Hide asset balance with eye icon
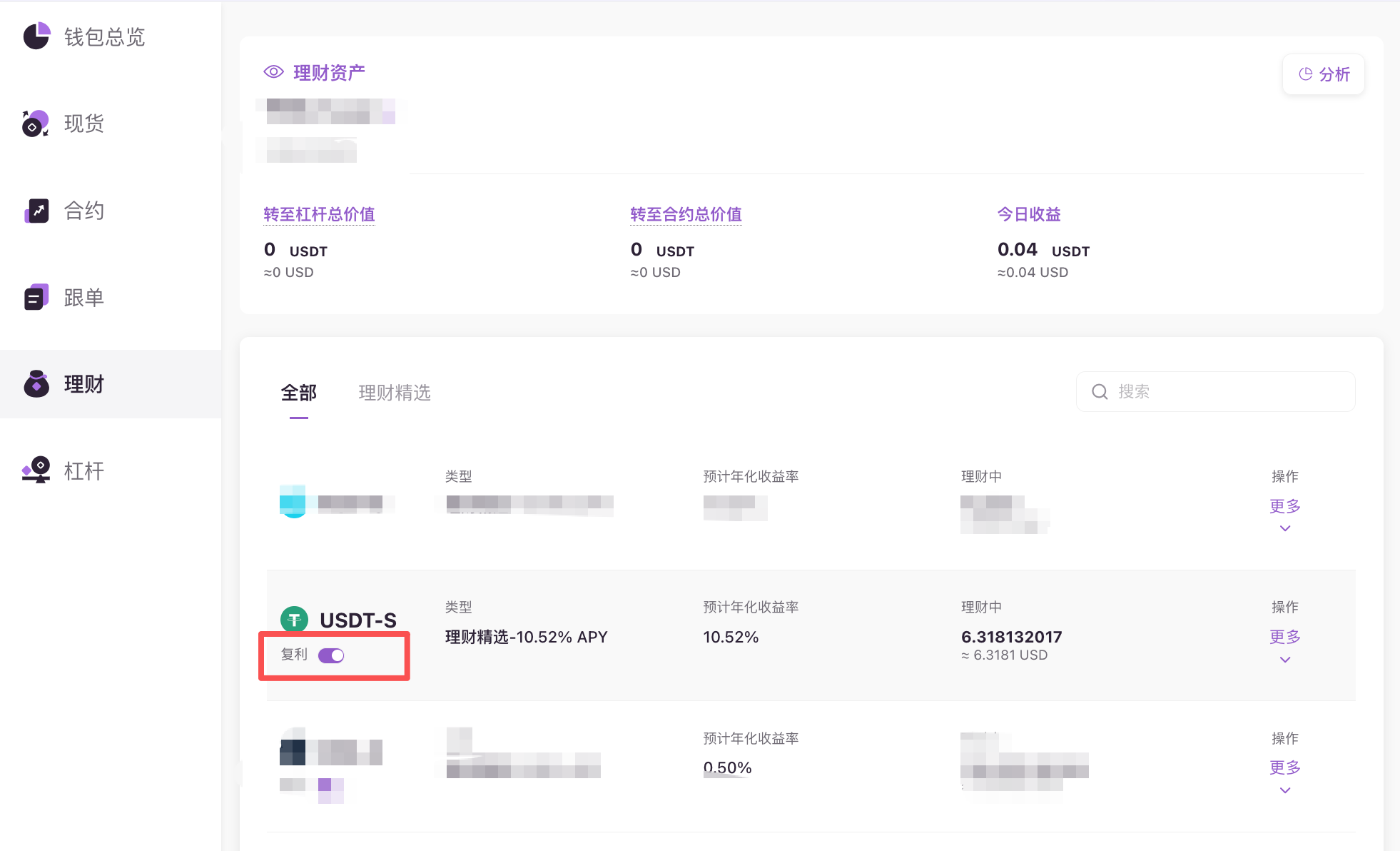The width and height of the screenshot is (1400, 851). [x=274, y=72]
